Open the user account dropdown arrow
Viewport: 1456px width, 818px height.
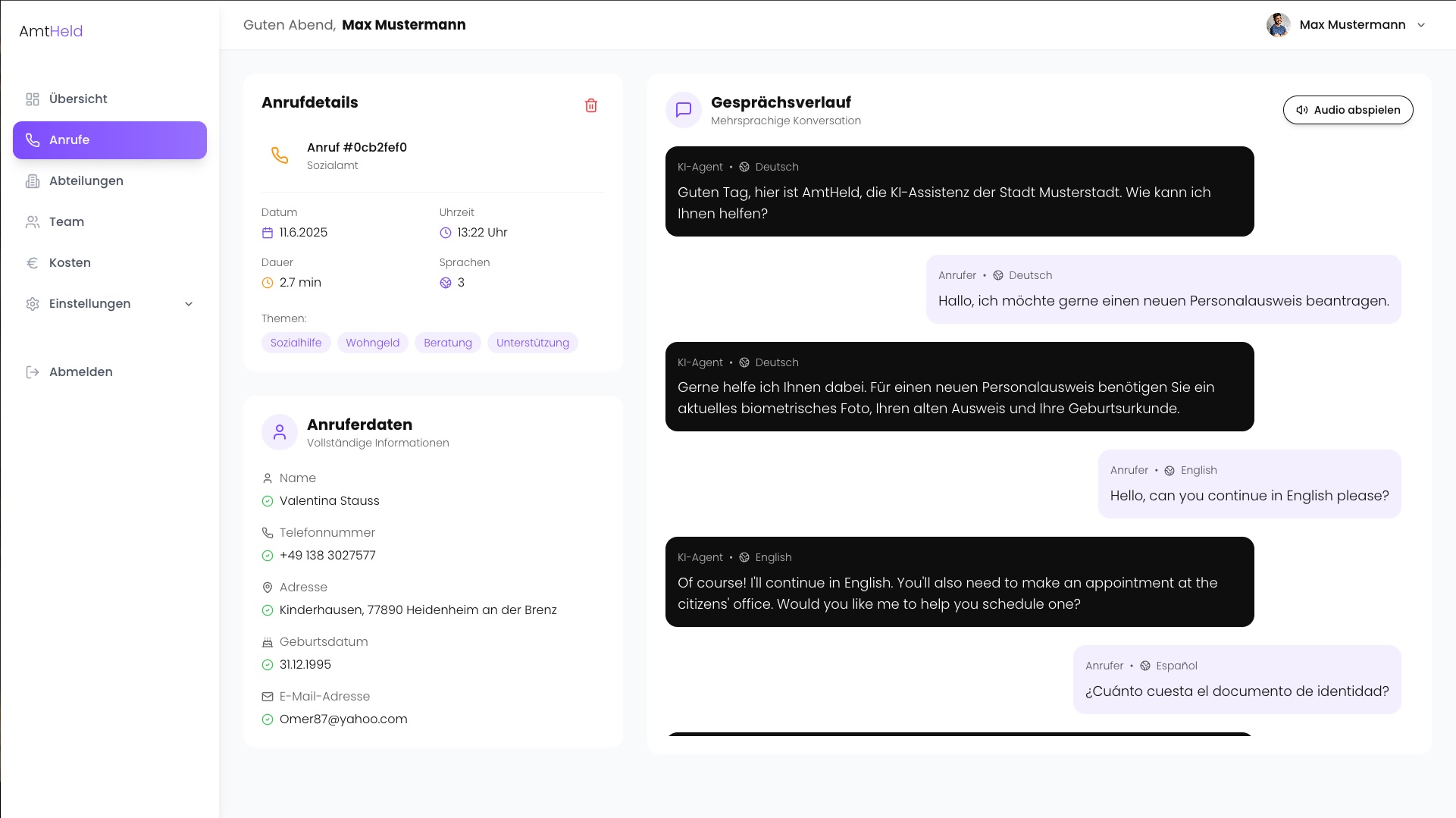pos(1421,25)
